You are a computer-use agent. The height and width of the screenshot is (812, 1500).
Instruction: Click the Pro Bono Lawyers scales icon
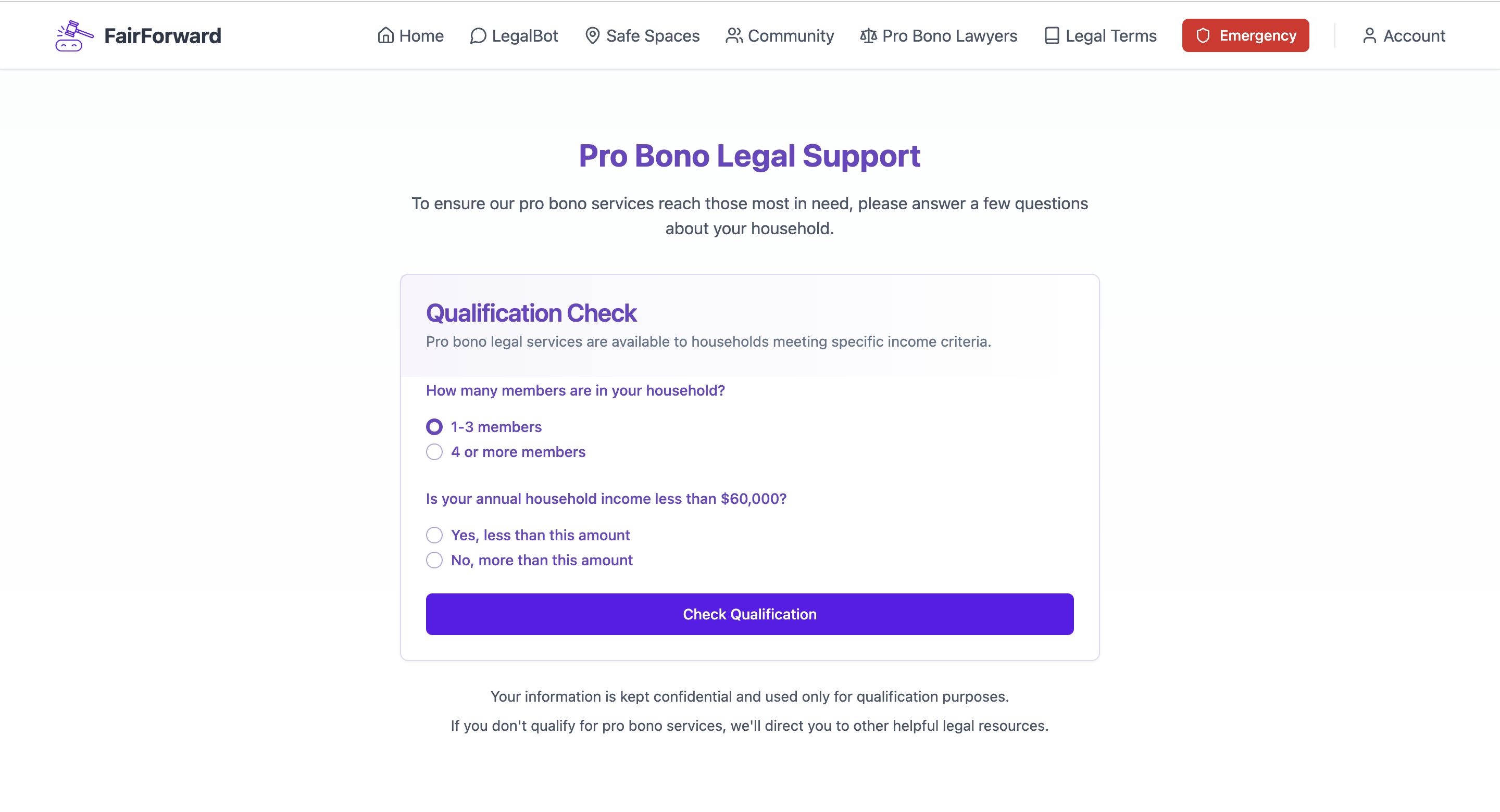tap(868, 35)
